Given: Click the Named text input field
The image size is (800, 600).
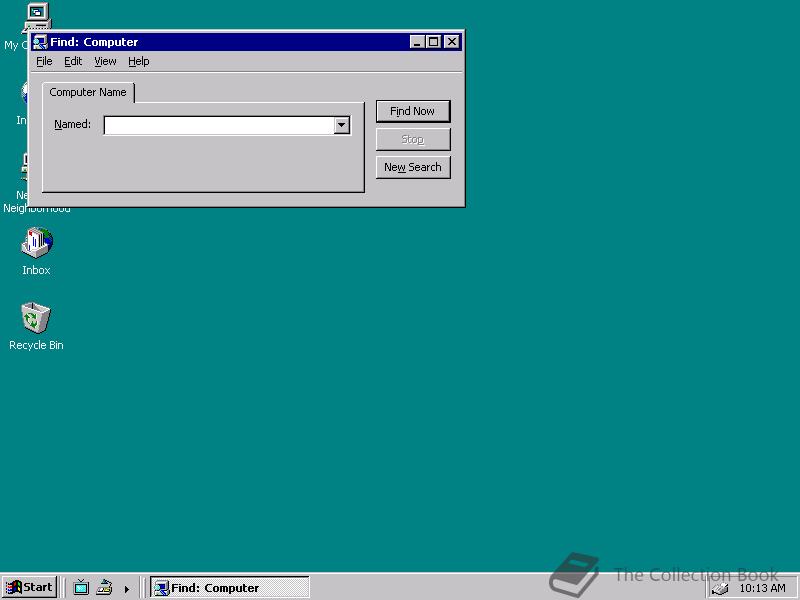Looking at the screenshot, I should (219, 125).
